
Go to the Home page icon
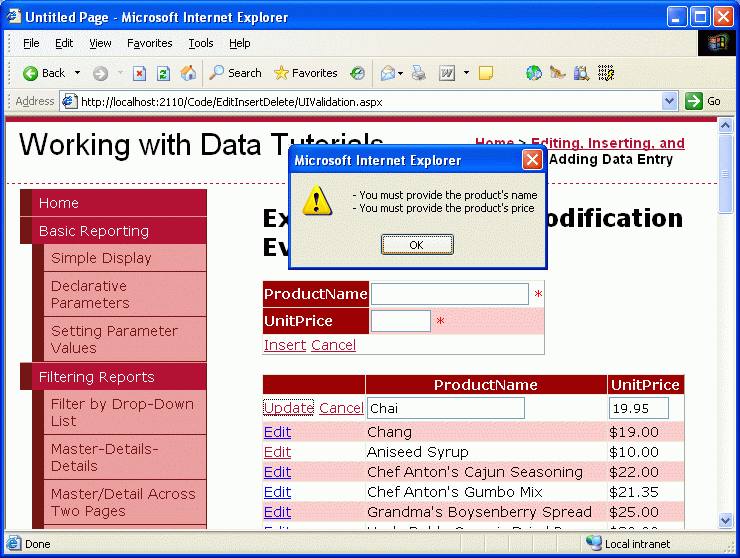pos(188,73)
